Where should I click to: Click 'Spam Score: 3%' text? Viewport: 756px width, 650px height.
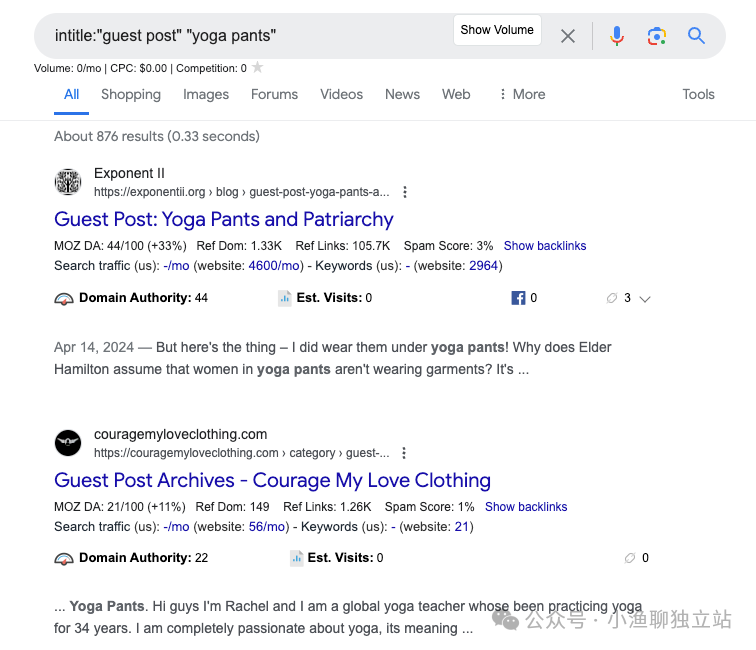448,246
